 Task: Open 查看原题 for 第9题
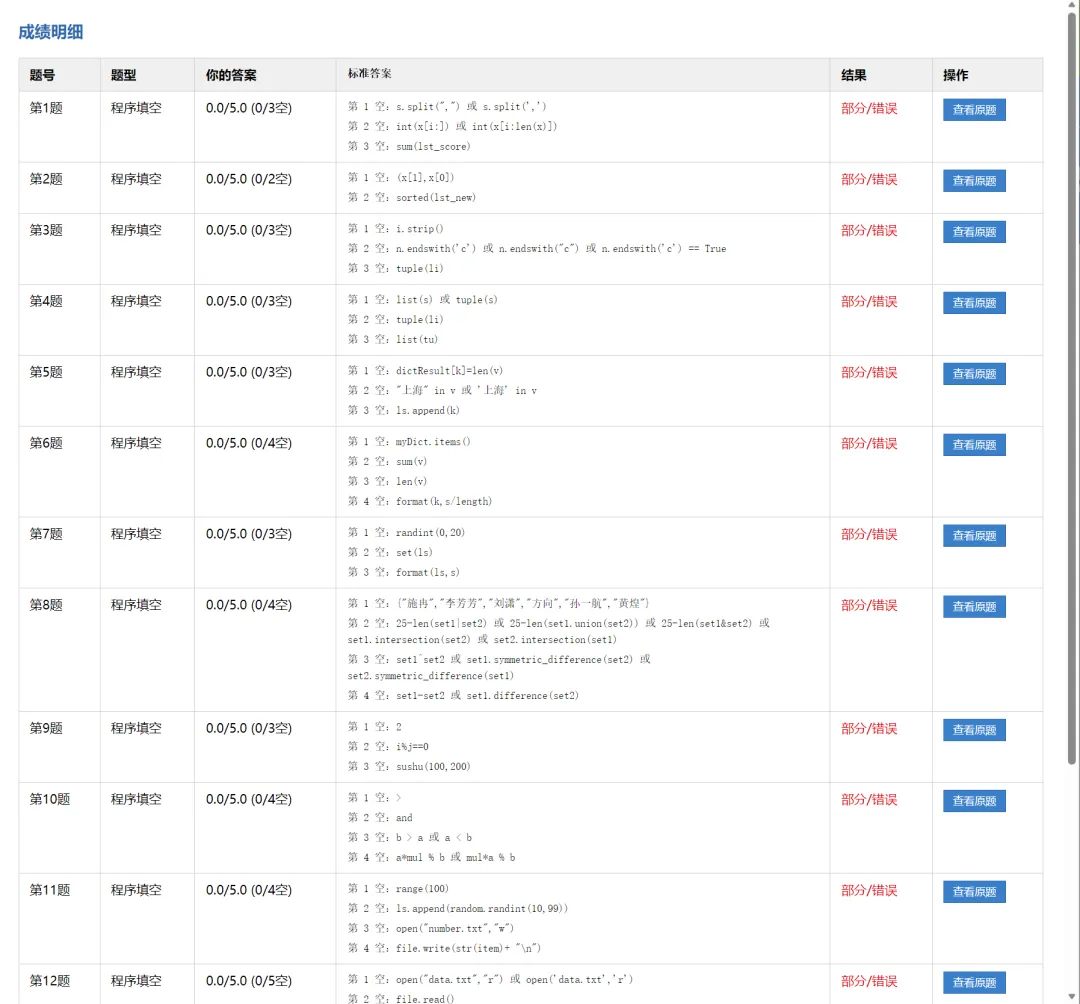[x=974, y=729]
